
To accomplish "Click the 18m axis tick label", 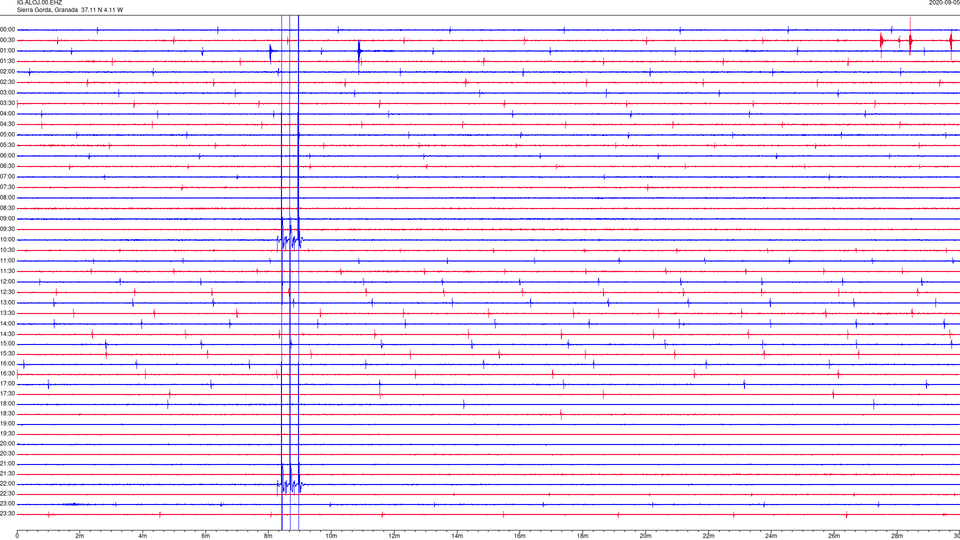I will pyautogui.click(x=582, y=536).
